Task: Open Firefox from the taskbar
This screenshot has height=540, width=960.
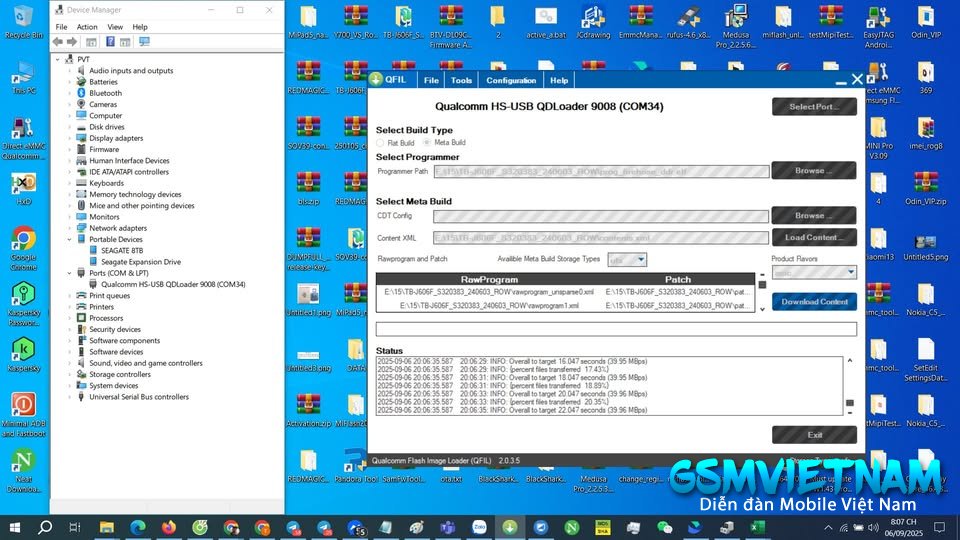Action: coord(169,527)
